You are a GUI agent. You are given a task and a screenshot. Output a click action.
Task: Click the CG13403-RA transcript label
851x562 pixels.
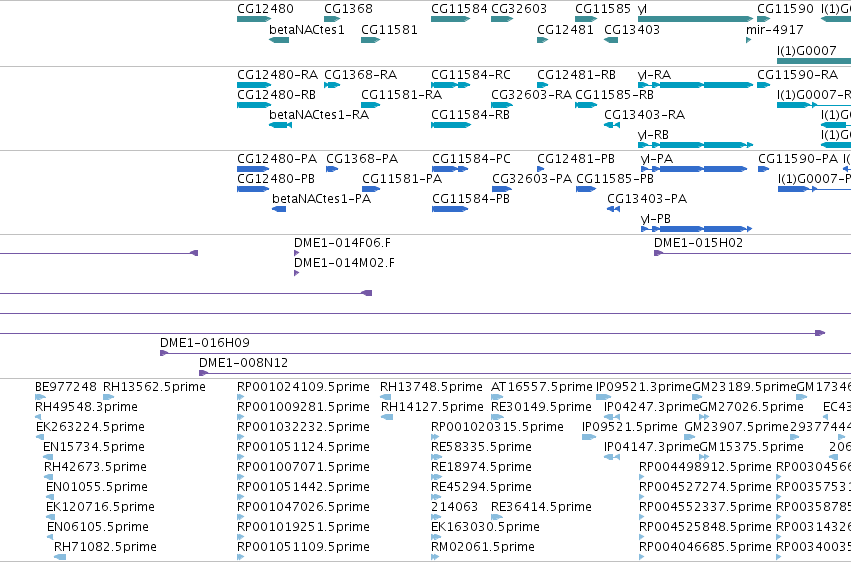[644, 114]
